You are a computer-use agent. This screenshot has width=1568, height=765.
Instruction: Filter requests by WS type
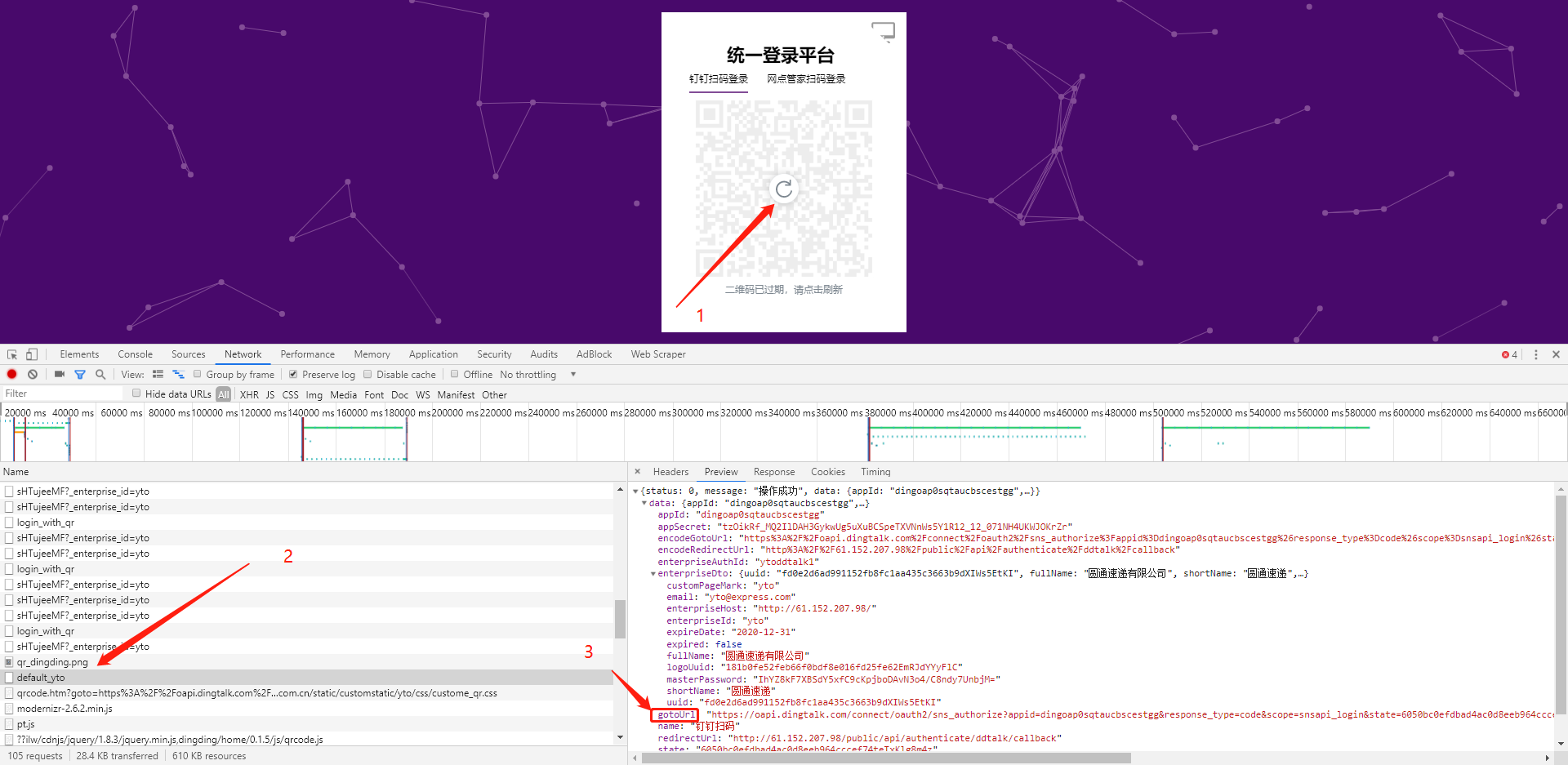[423, 394]
